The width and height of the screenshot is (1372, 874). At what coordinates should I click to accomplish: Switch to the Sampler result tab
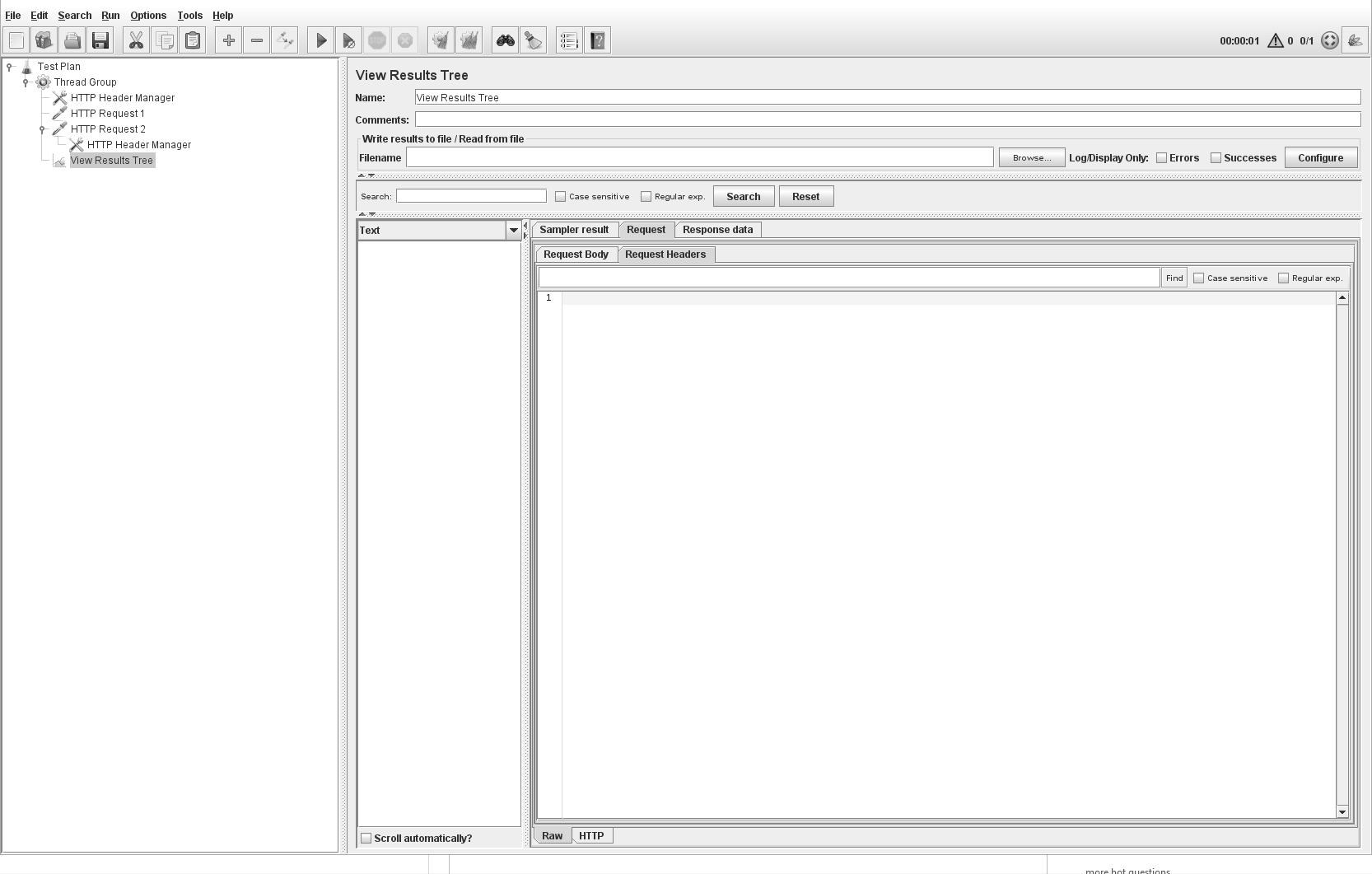pos(574,230)
